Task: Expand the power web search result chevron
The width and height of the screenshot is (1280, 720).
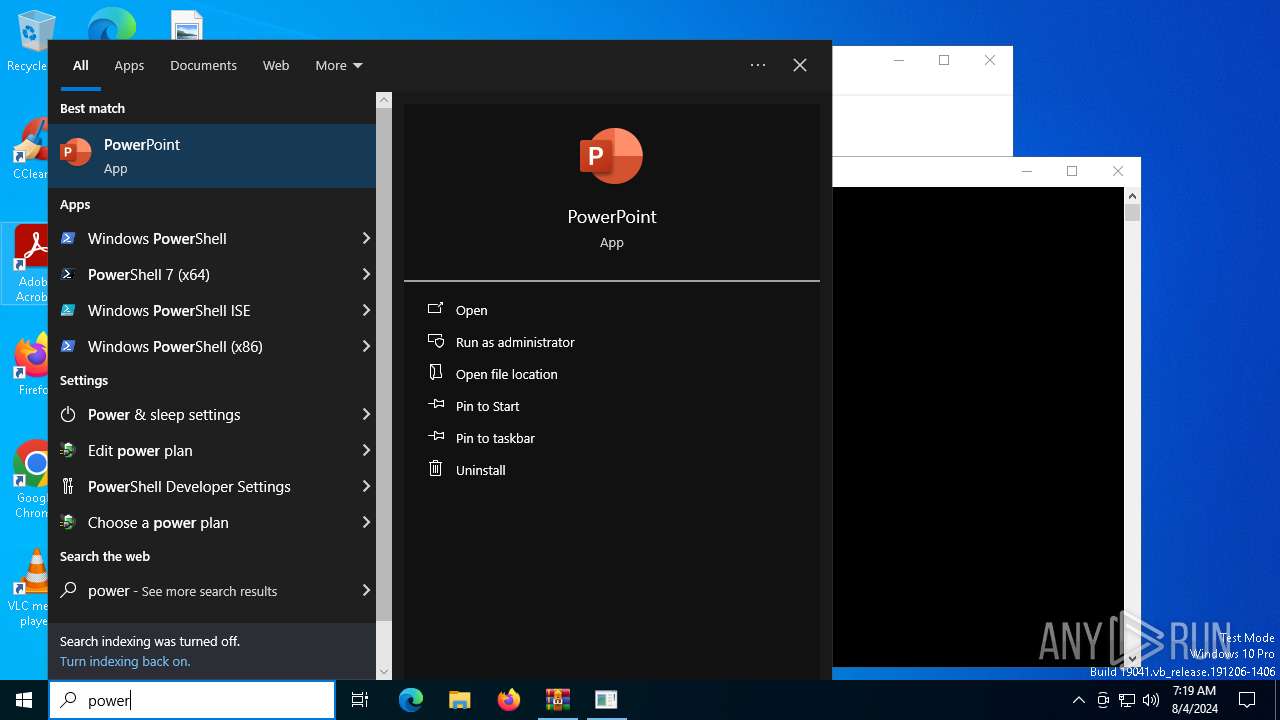Action: pos(366,590)
